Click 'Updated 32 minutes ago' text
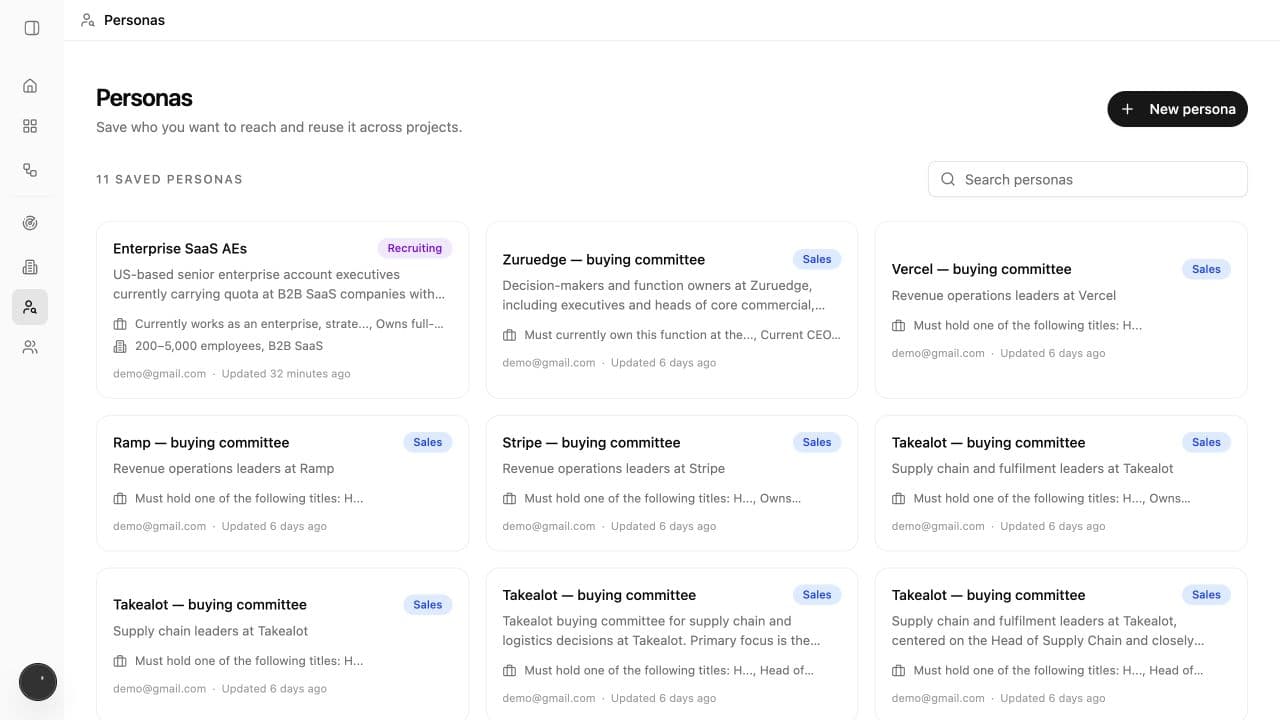 (286, 374)
